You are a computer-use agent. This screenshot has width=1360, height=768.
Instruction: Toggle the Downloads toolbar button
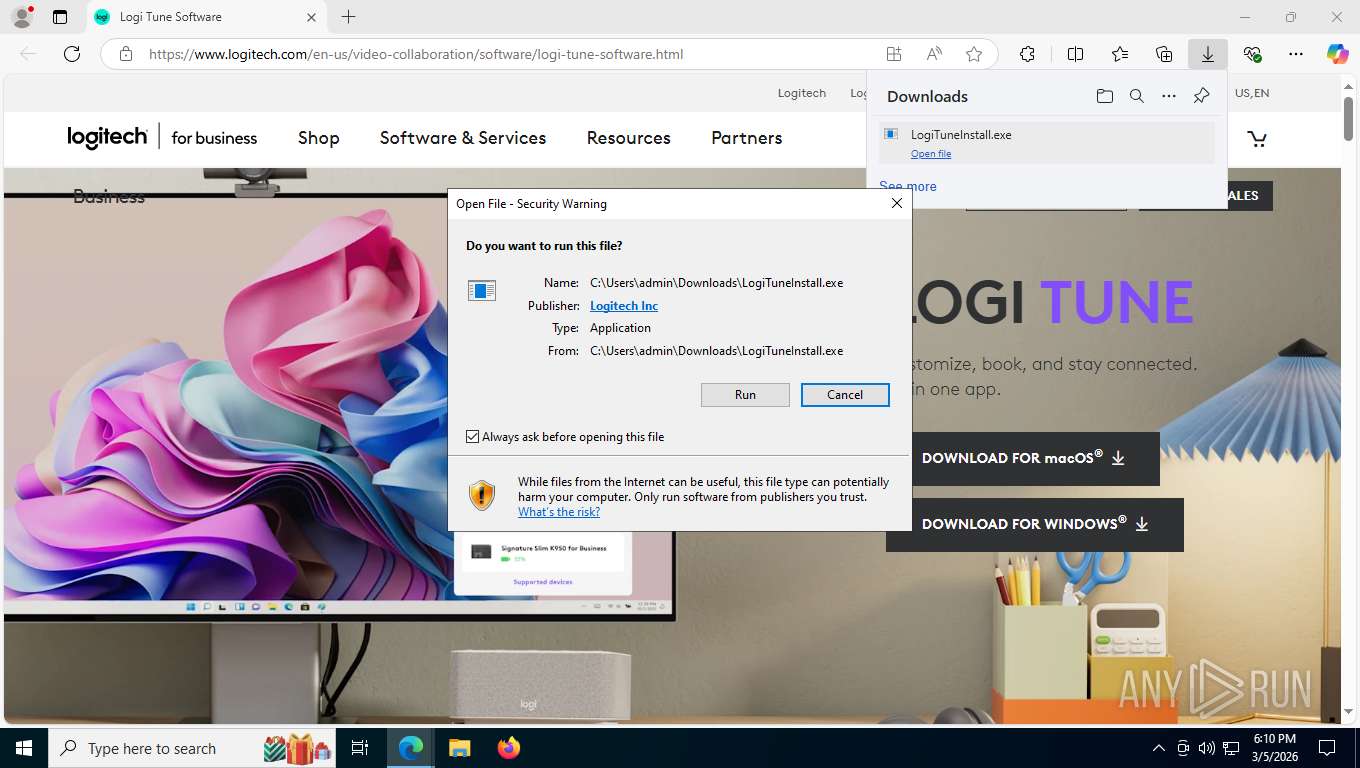[1208, 54]
